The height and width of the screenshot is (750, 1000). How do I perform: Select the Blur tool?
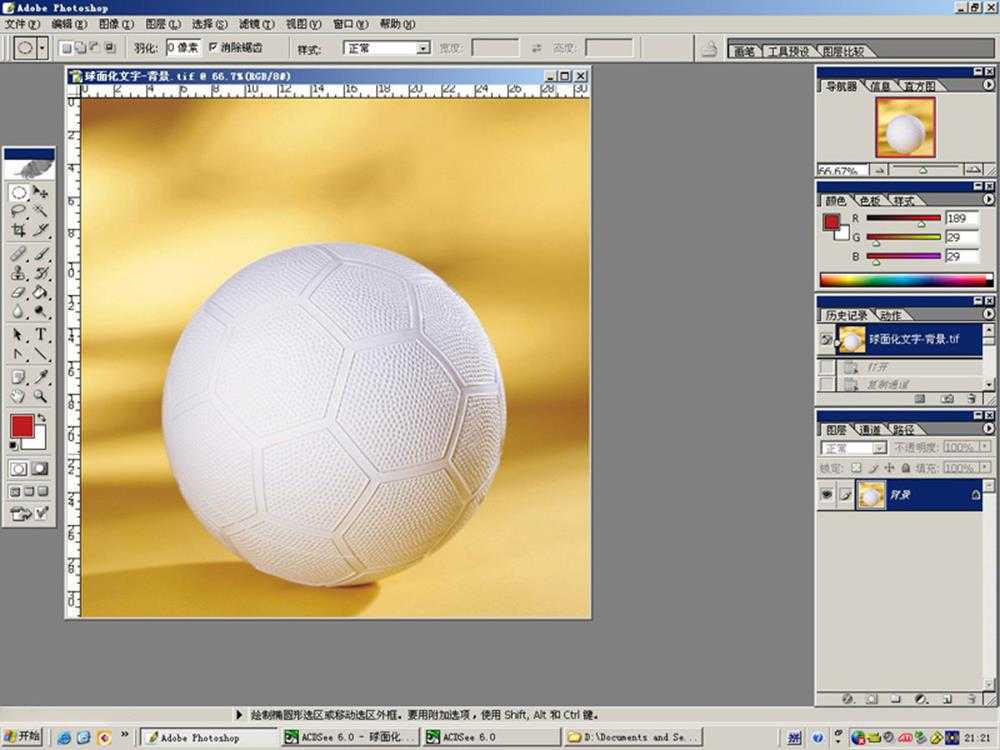(18, 311)
